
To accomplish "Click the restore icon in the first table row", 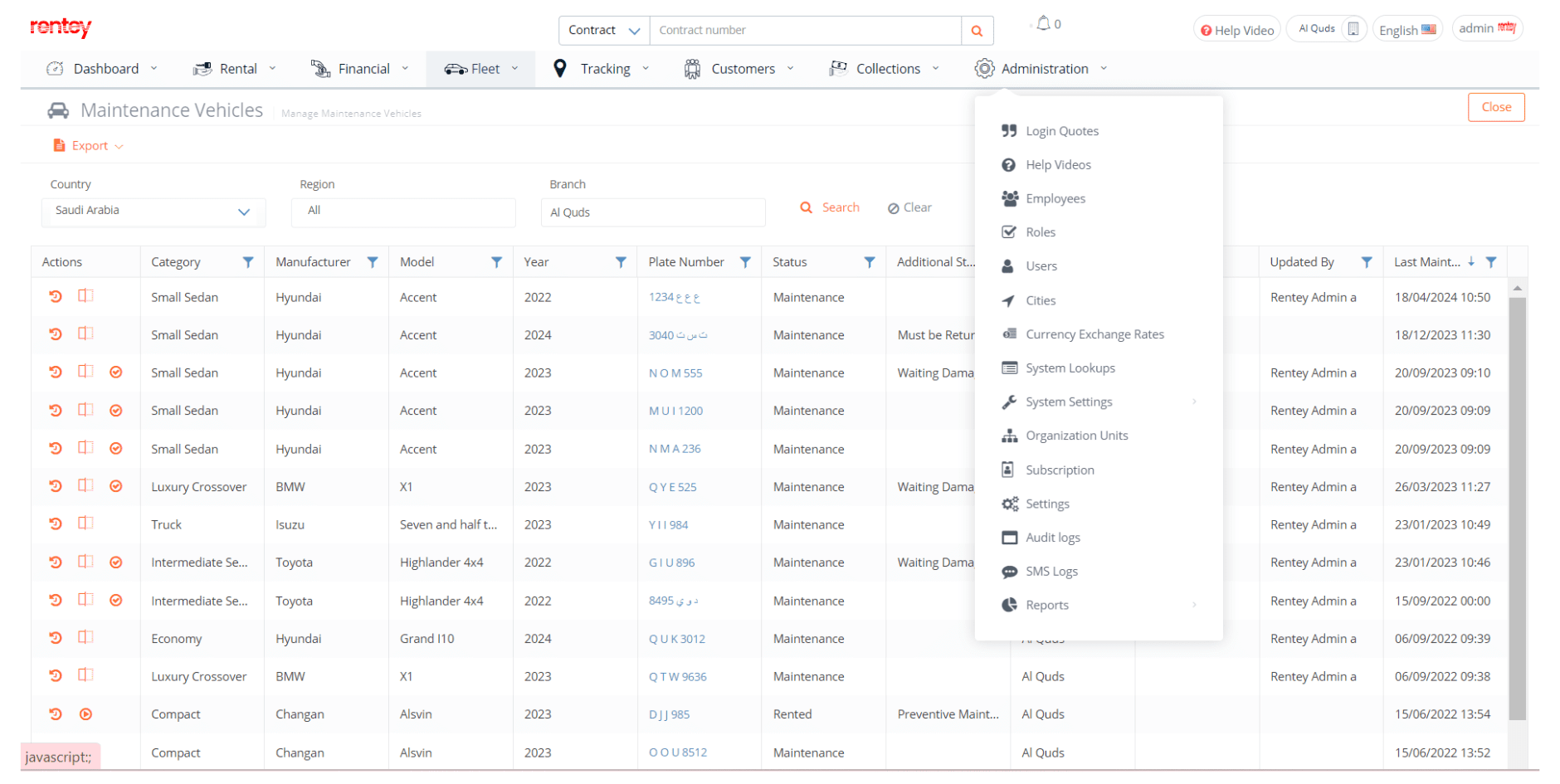I will pyautogui.click(x=56, y=296).
